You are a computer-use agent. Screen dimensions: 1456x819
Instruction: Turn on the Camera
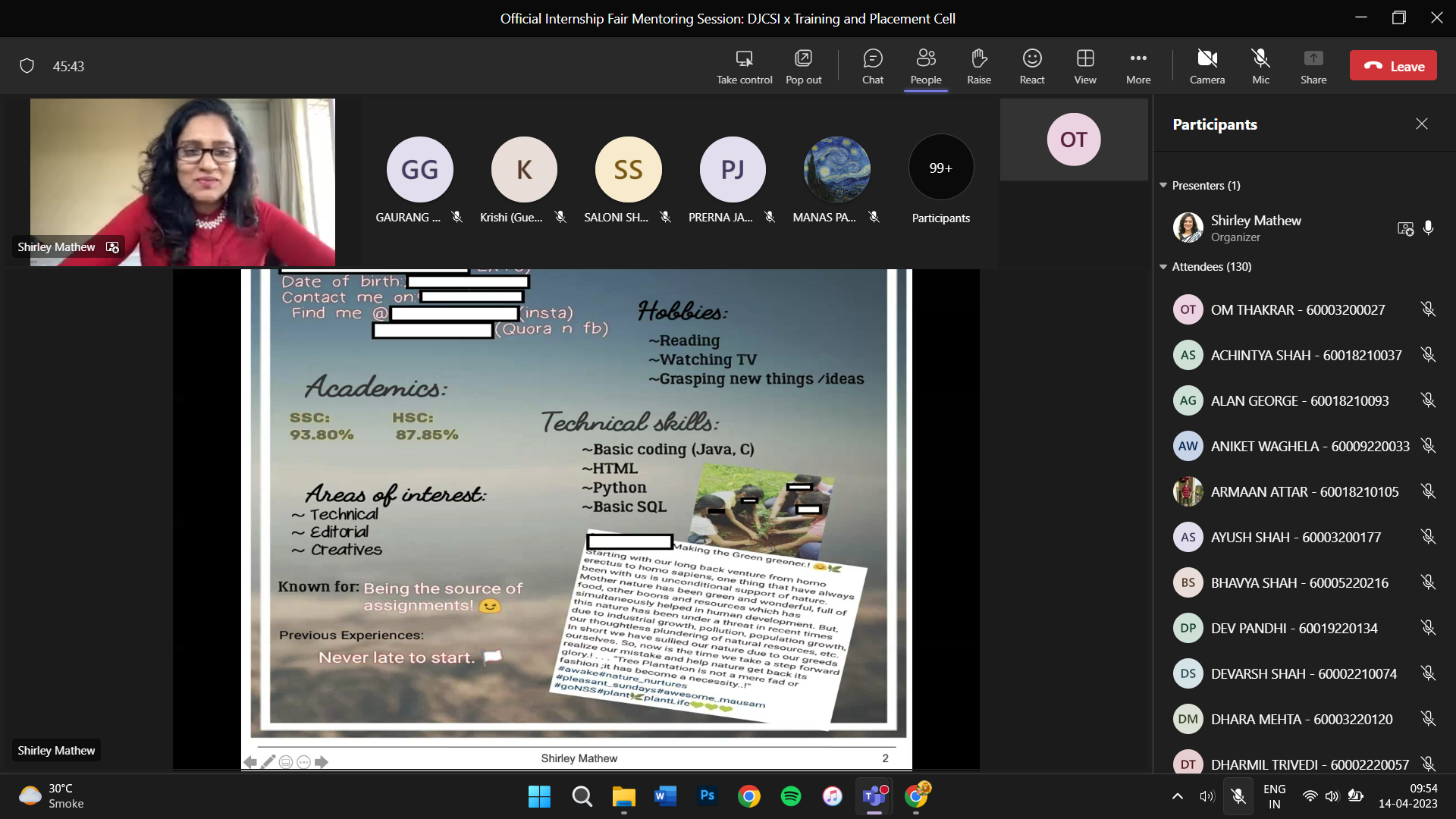pyautogui.click(x=1207, y=67)
